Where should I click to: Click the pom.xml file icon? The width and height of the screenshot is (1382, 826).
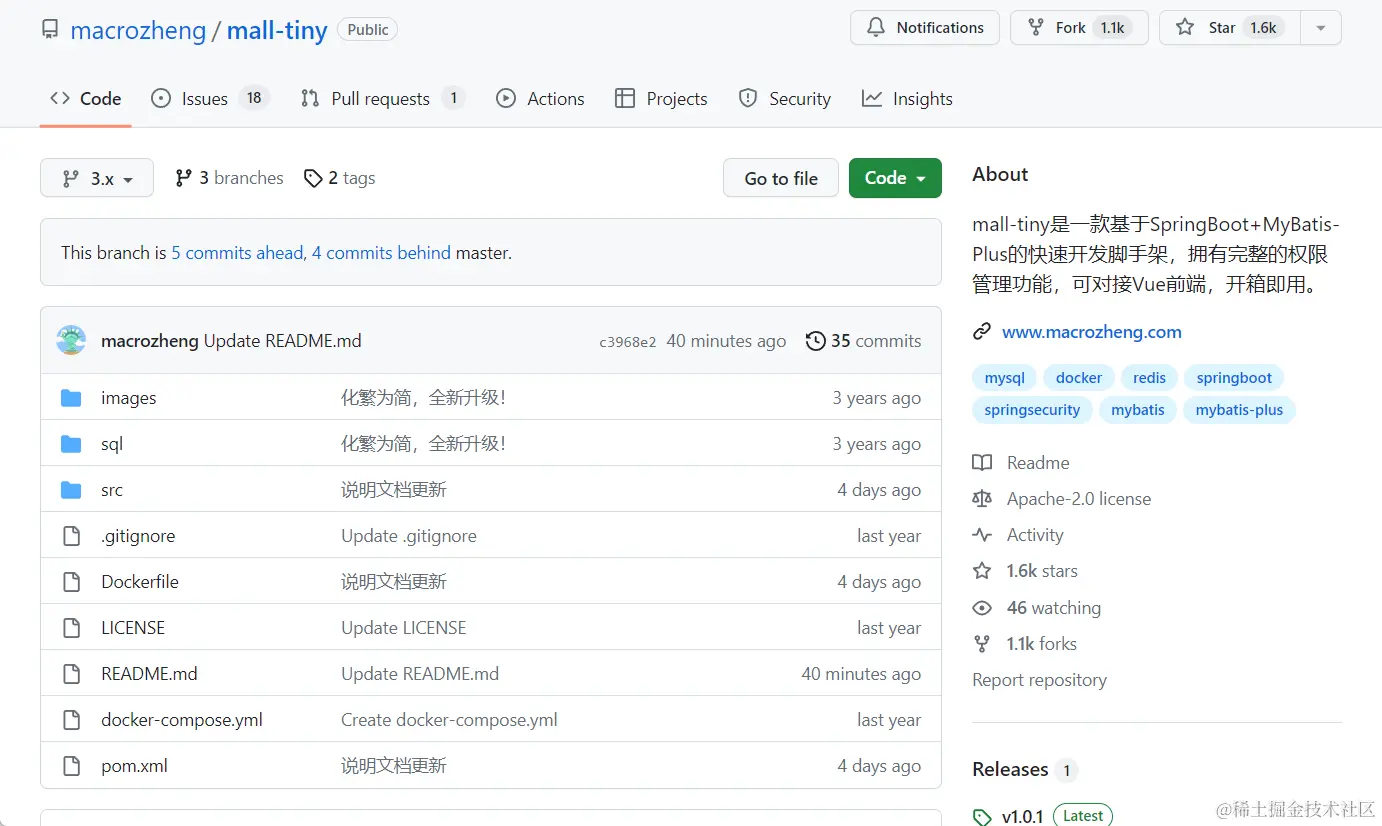(71, 766)
